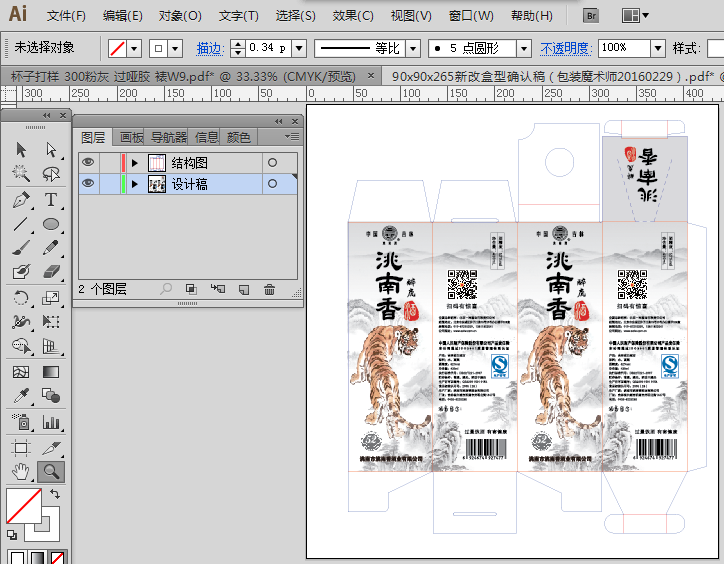Select the Perspective Grid tool
Image resolution: width=724 pixels, height=564 pixels.
tap(51, 346)
